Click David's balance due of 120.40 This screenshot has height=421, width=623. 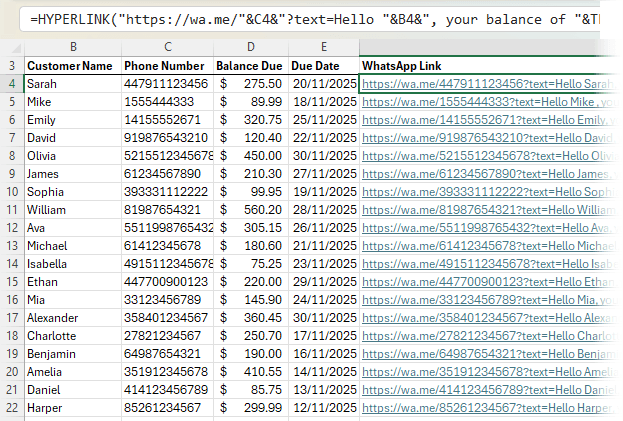click(251, 138)
